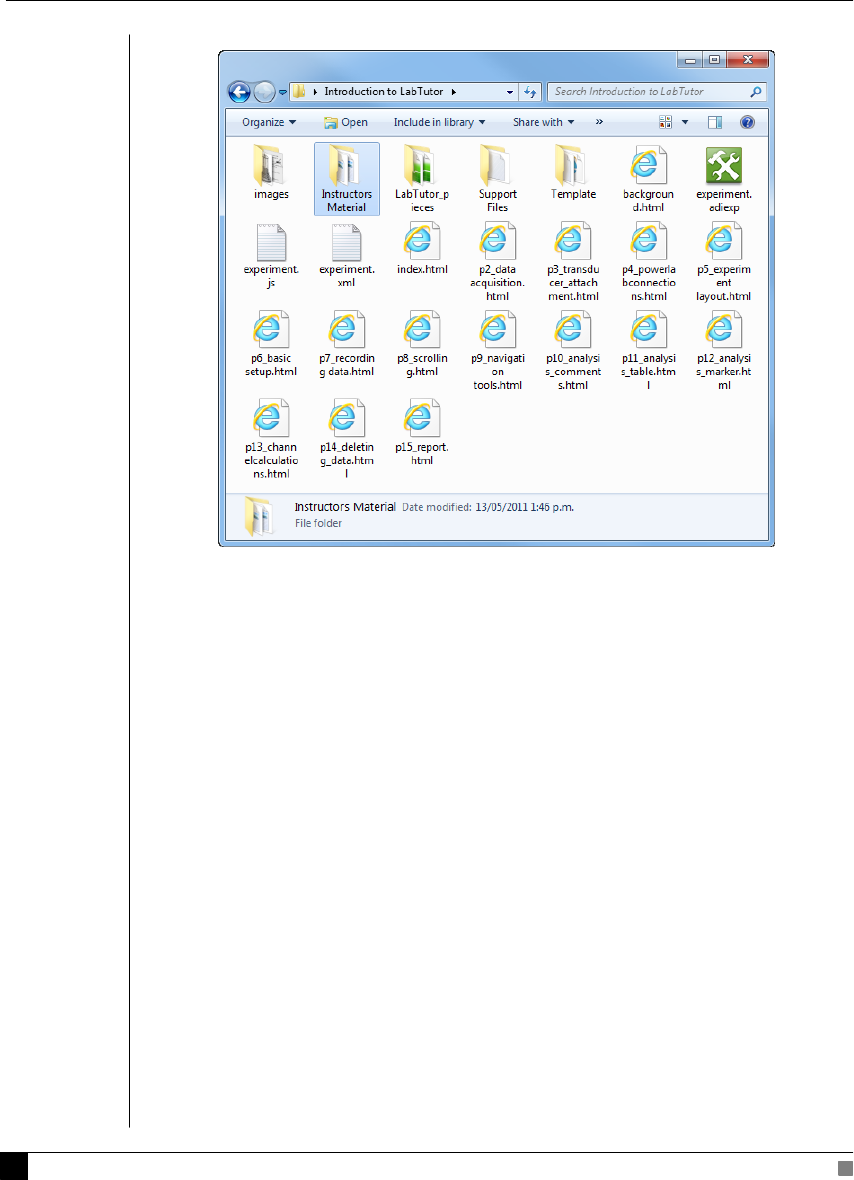Click folder icon in address bar
The width and height of the screenshot is (854, 1180).
(299, 92)
